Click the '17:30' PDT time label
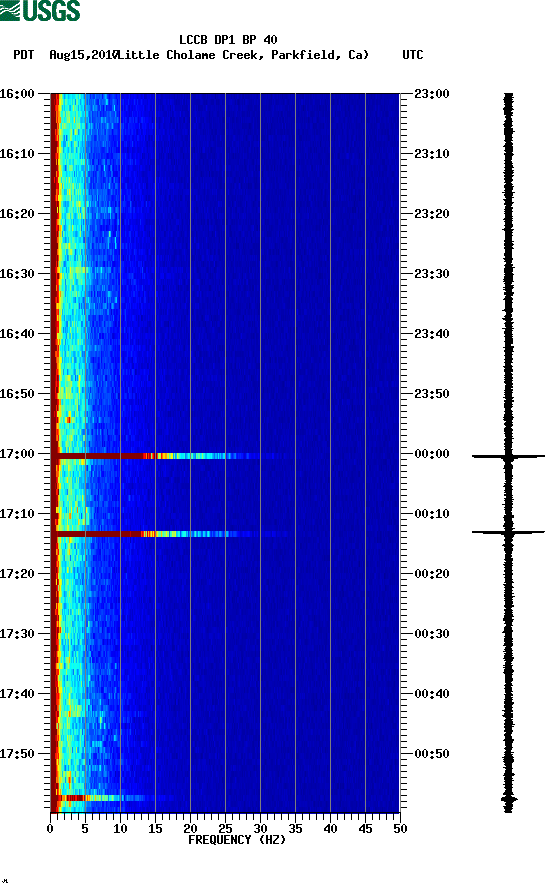This screenshot has width=552, height=892. pyautogui.click(x=17, y=634)
